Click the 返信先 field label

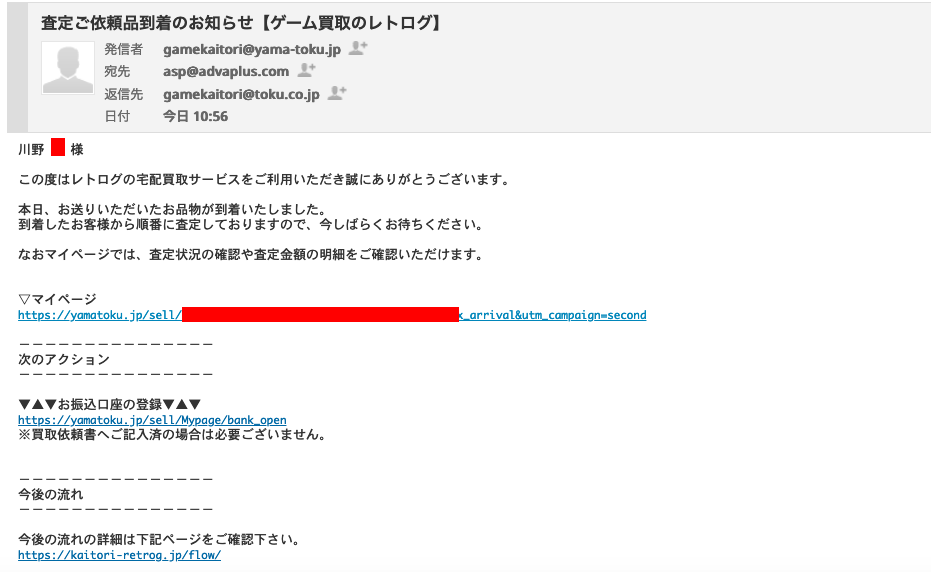tap(124, 94)
